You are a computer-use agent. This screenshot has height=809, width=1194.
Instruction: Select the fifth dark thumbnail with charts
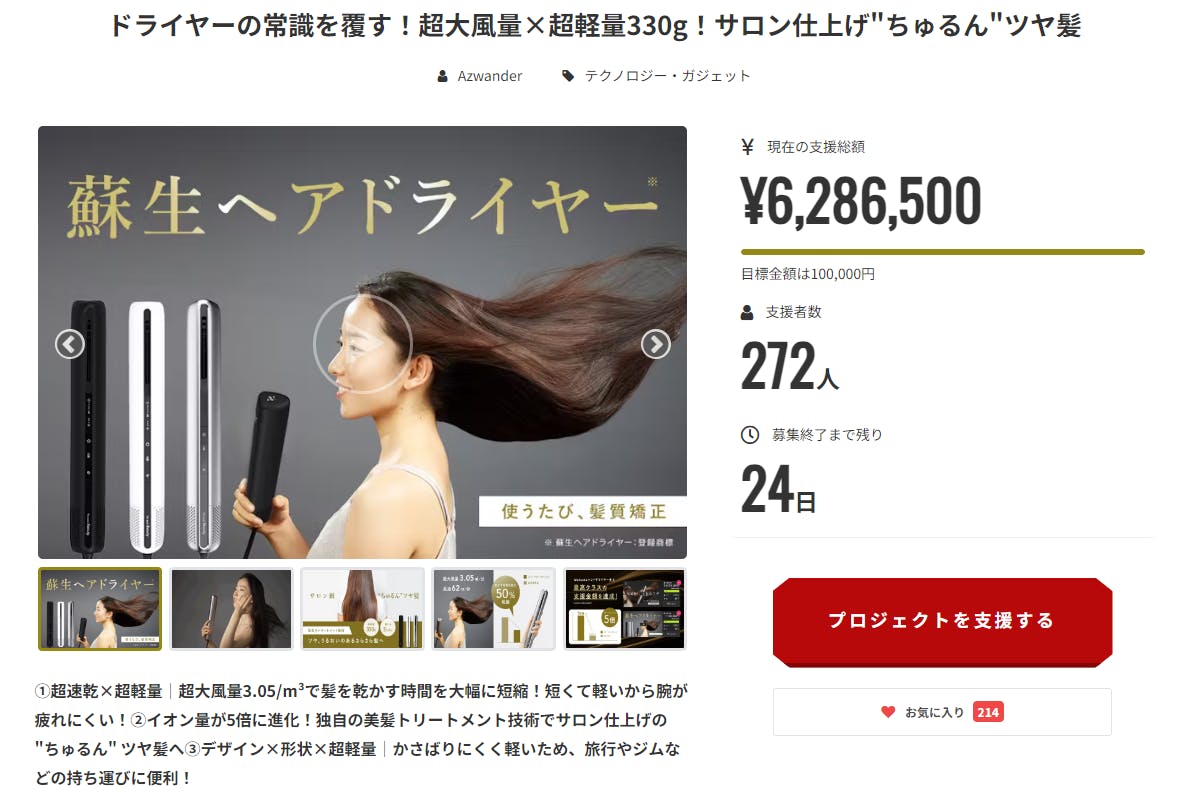click(x=624, y=609)
